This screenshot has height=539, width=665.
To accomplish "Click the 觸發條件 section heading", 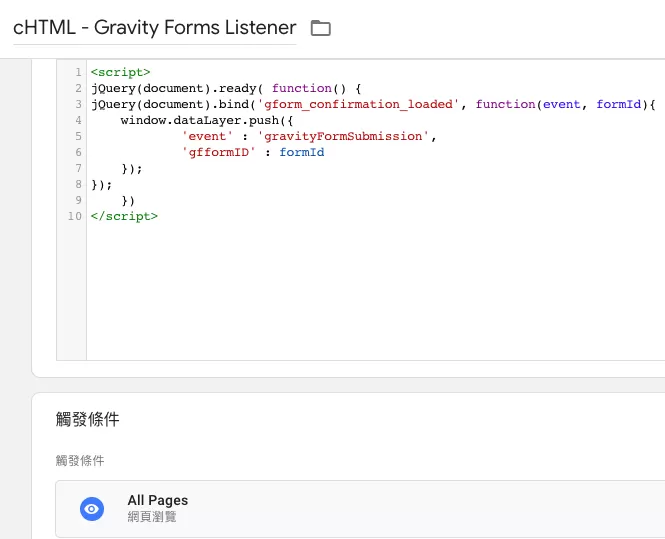I will tap(87, 419).
